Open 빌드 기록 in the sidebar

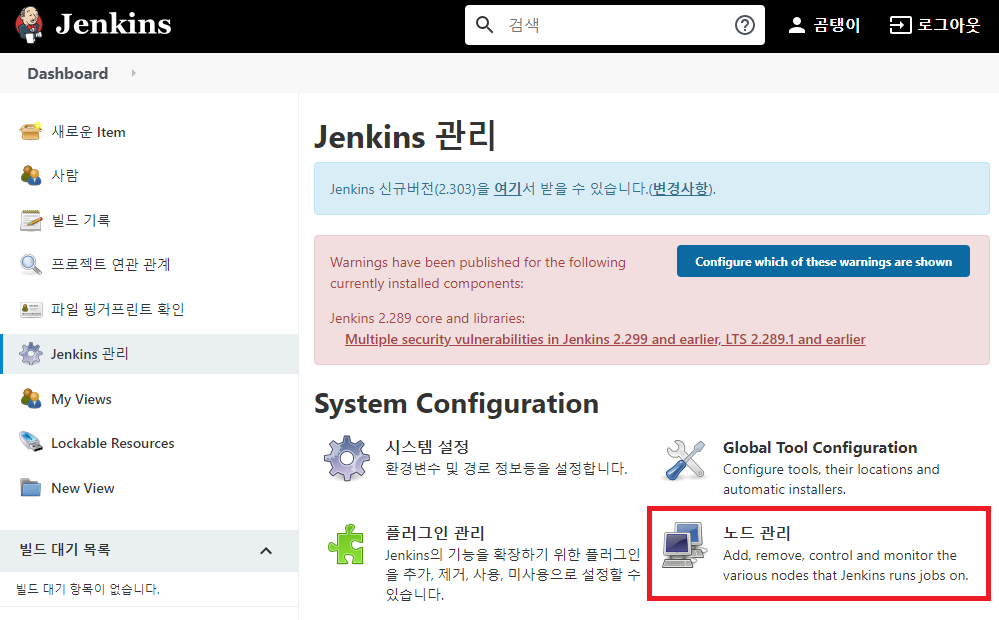[x=81, y=220]
